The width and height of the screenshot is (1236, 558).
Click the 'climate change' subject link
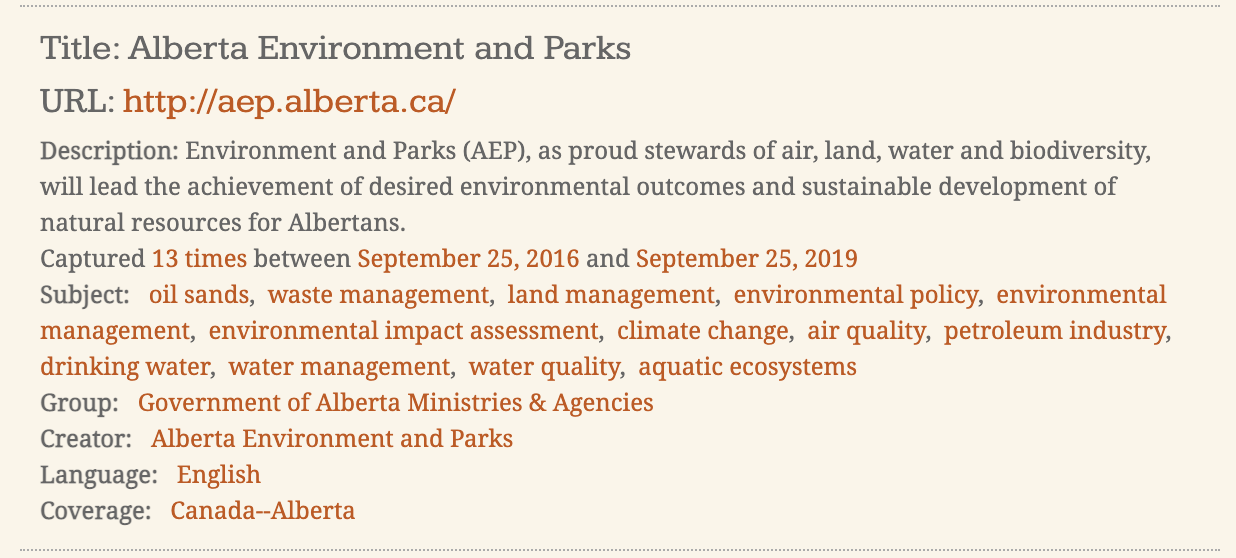(703, 331)
